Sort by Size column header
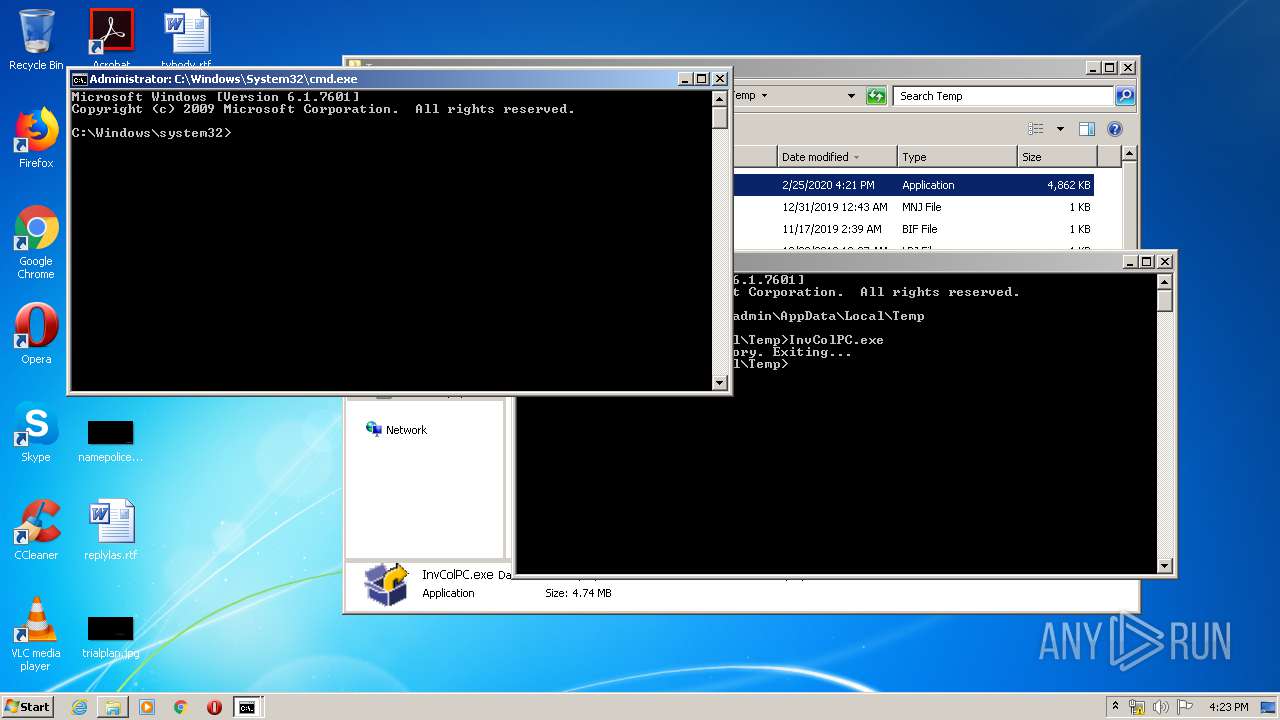 click(1056, 157)
